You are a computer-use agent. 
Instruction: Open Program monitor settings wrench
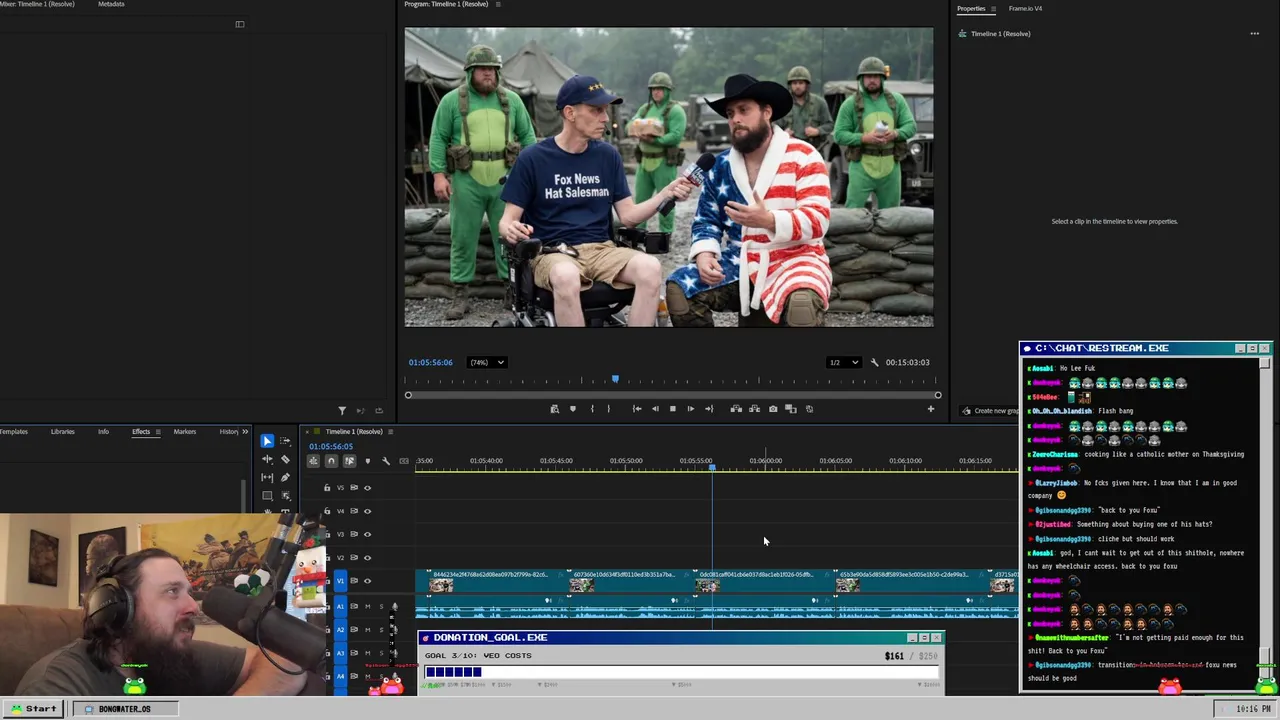pyautogui.click(x=874, y=362)
